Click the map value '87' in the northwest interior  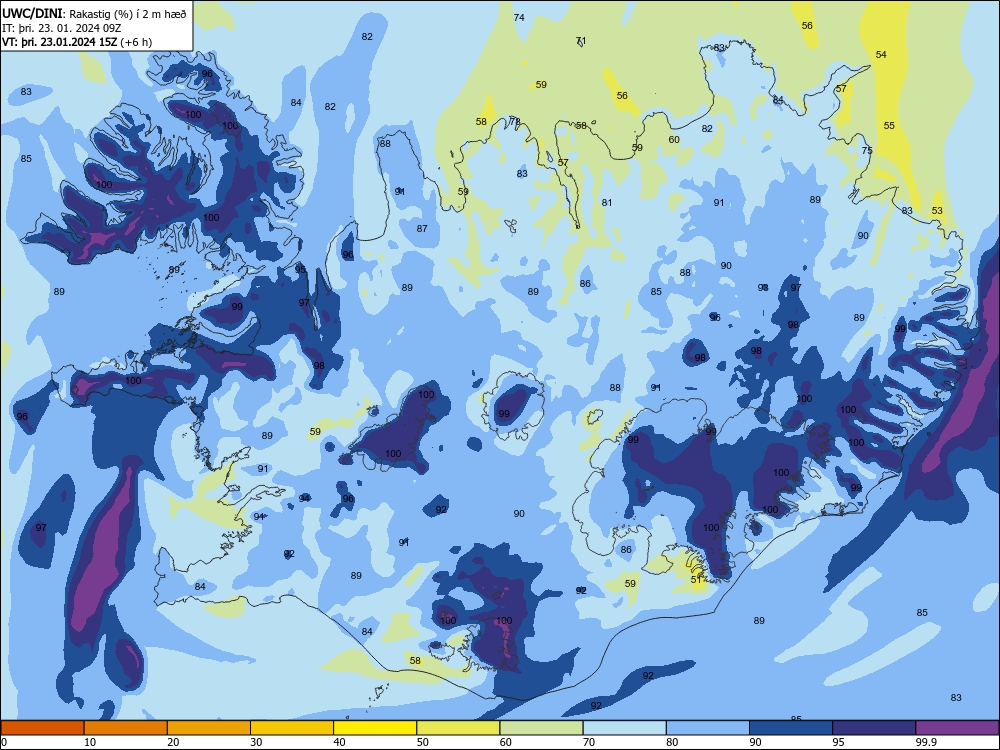pos(422,228)
